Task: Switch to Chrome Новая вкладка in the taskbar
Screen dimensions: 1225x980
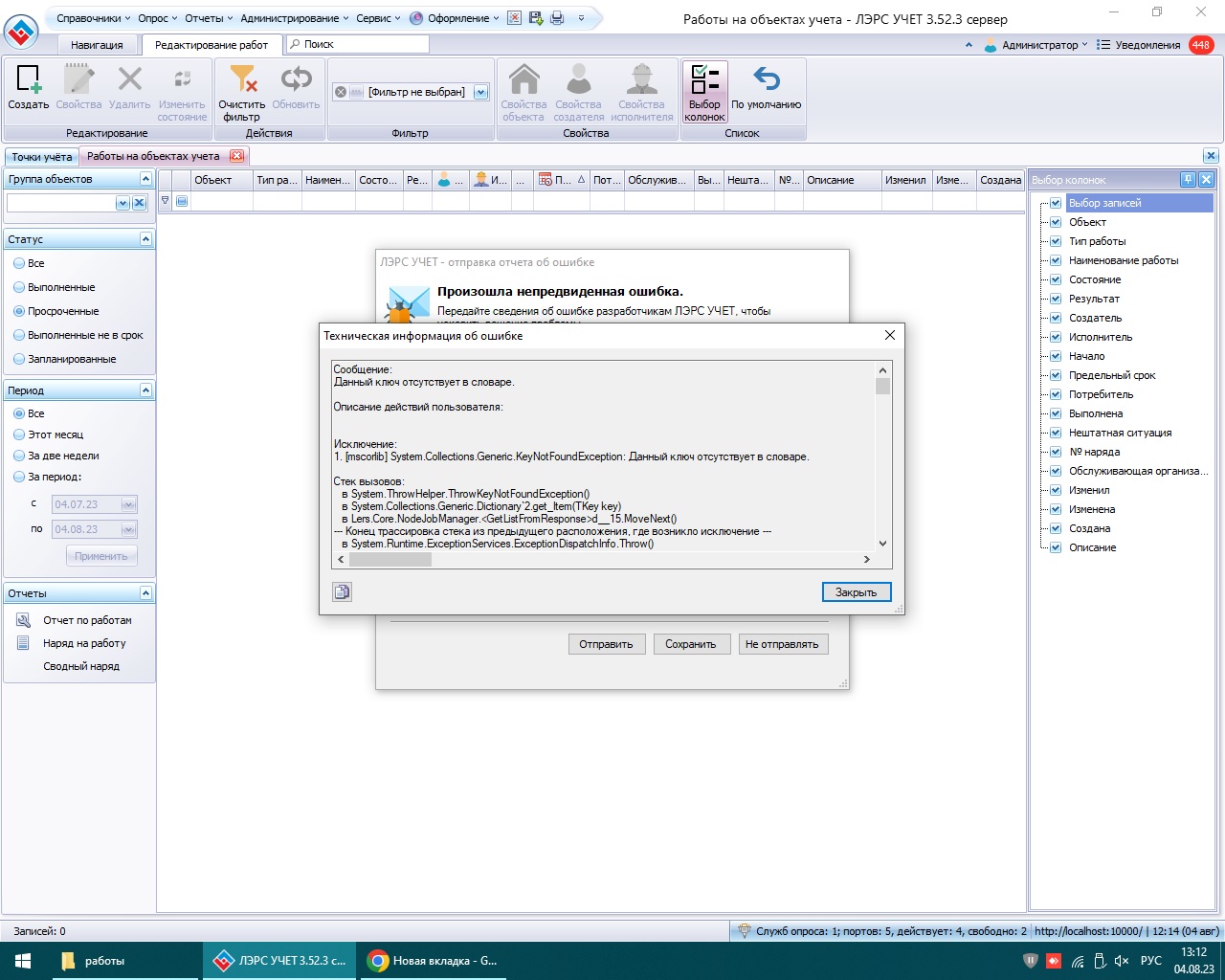Action: point(435,961)
